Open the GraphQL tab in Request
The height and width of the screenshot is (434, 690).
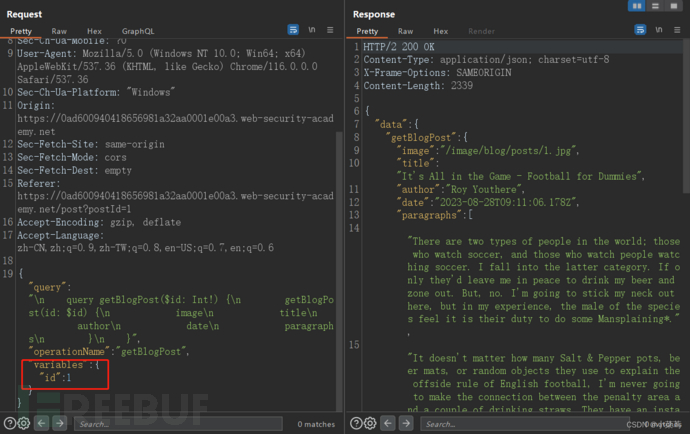coord(138,31)
